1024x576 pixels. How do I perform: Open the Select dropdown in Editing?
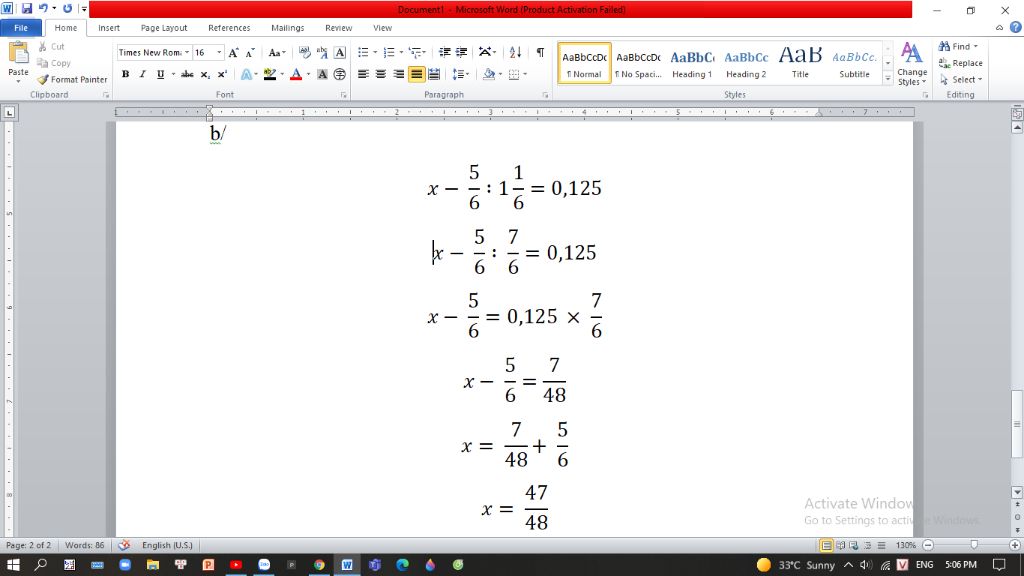(961, 80)
